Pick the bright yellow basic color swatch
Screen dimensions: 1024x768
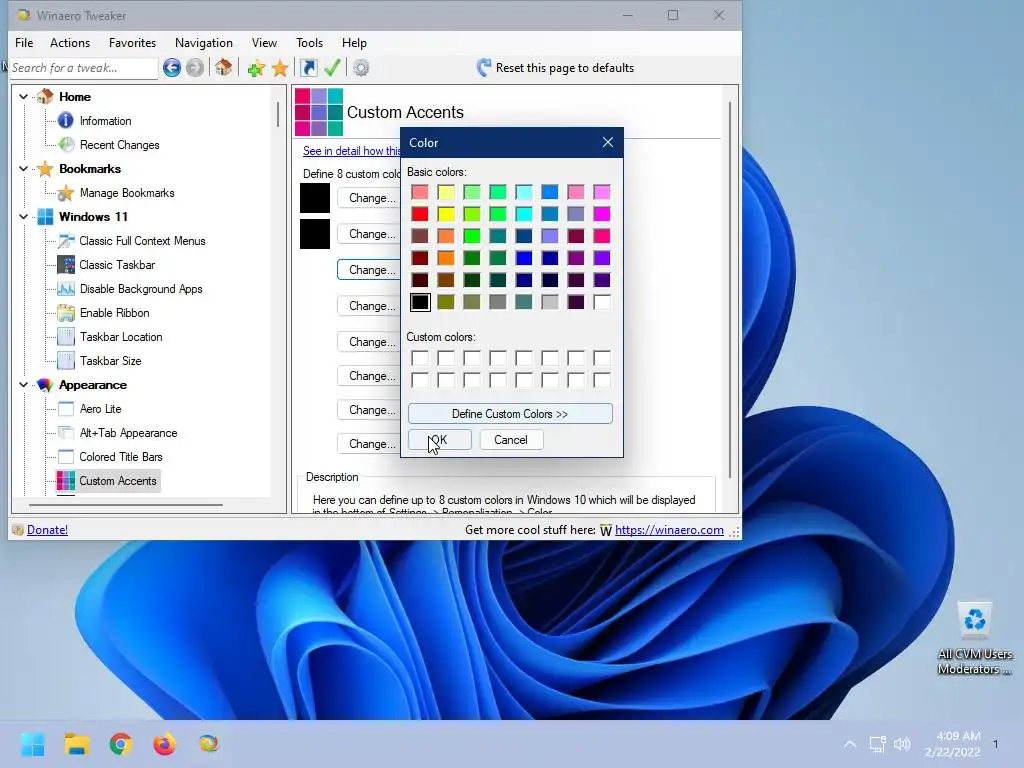[446, 214]
